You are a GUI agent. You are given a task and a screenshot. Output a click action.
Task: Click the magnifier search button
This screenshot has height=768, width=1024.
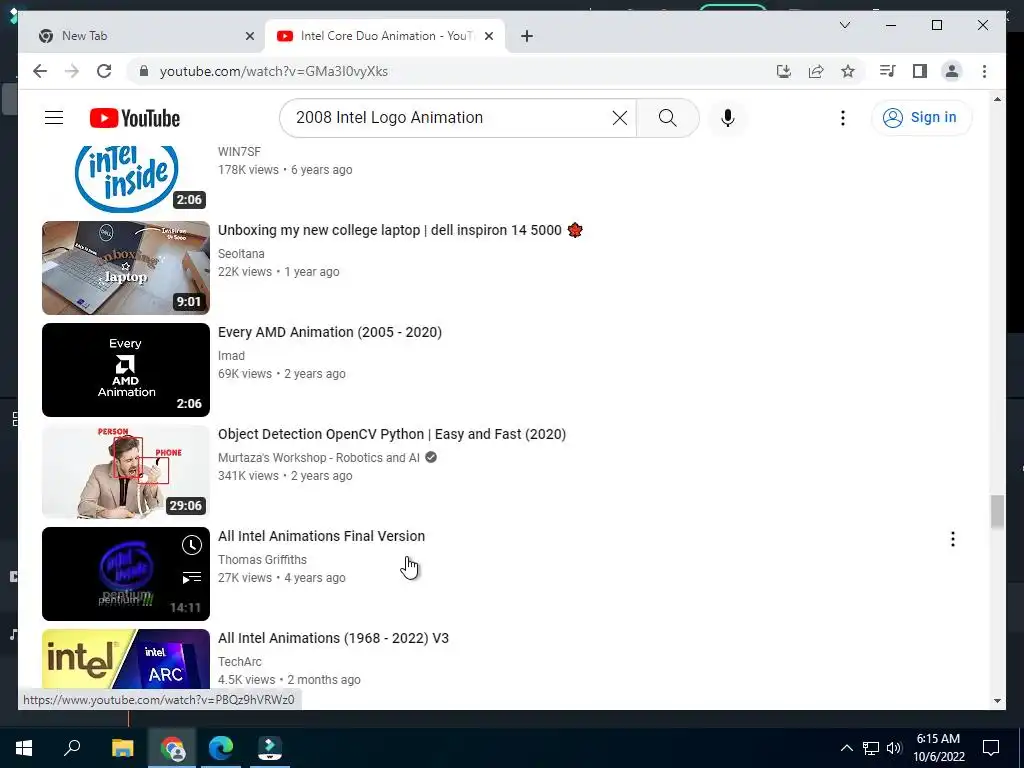(x=667, y=118)
